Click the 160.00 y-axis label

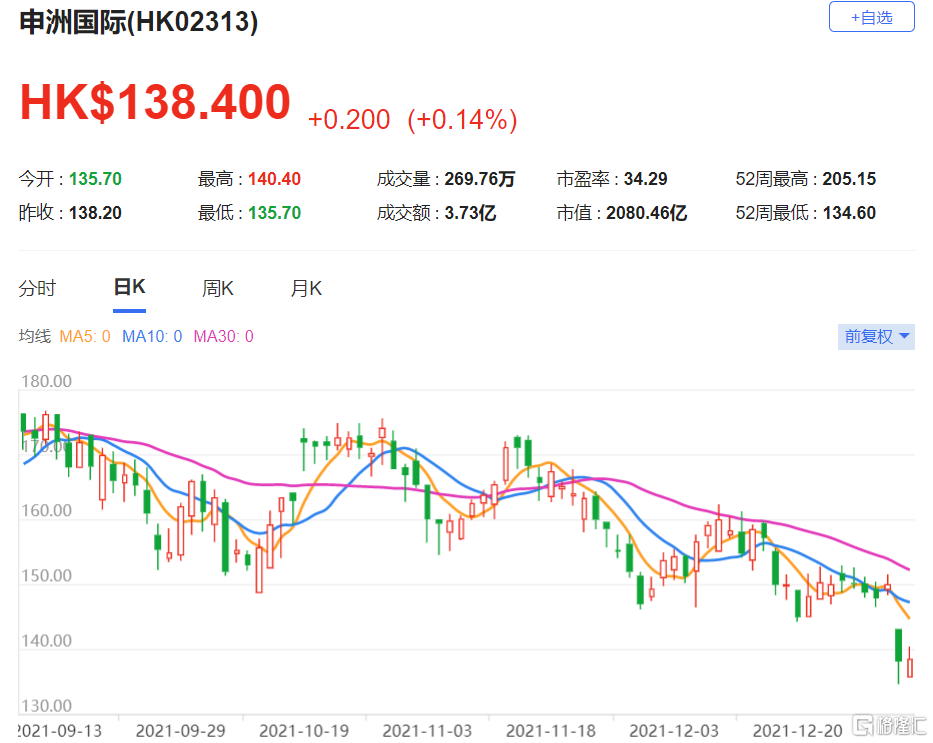pos(46,510)
